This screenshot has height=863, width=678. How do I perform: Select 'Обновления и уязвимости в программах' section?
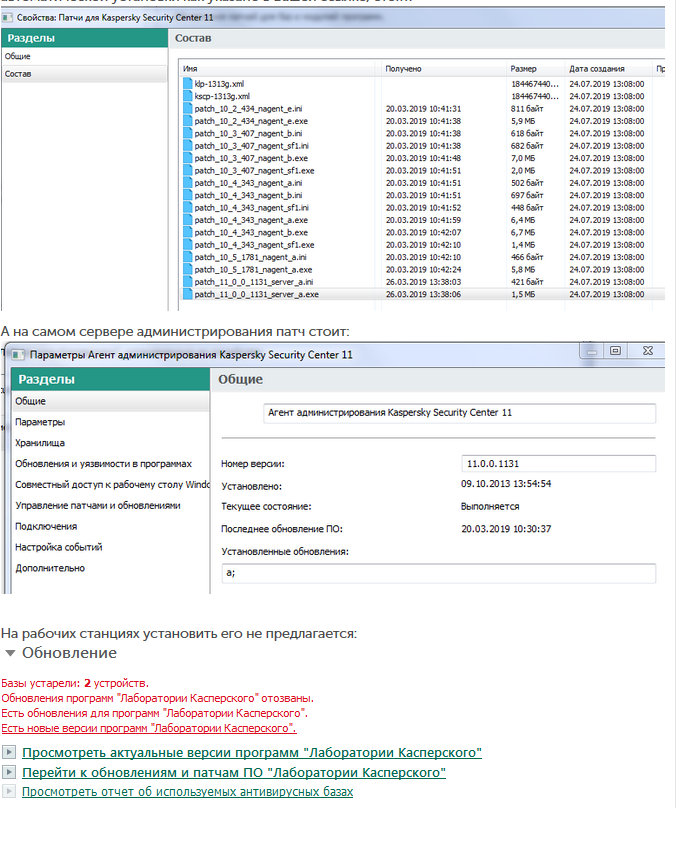click(x=103, y=464)
